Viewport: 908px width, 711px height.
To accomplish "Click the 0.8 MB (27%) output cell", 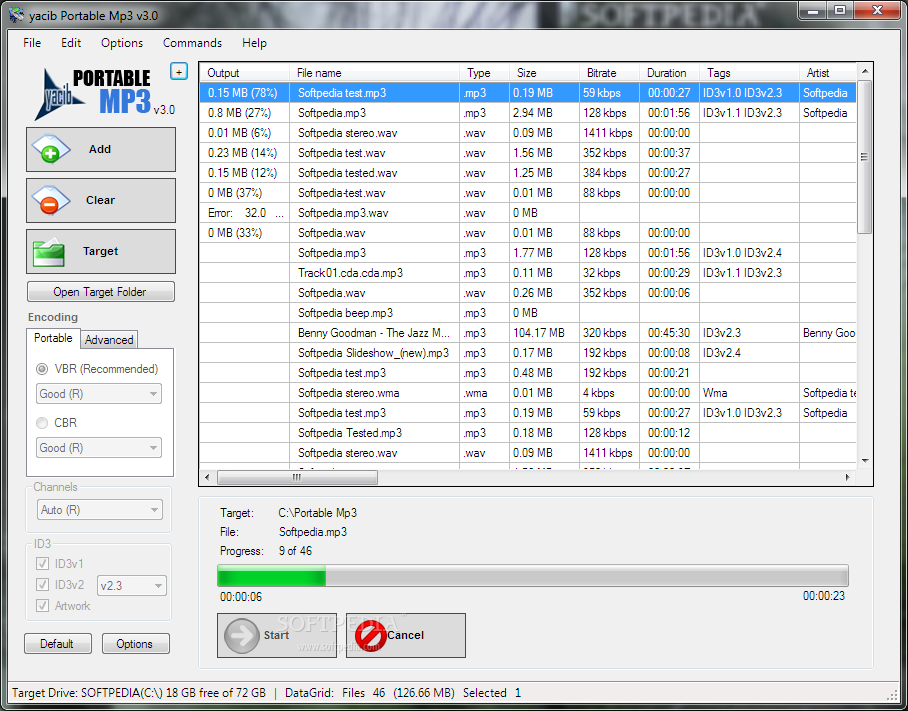I will pos(244,113).
